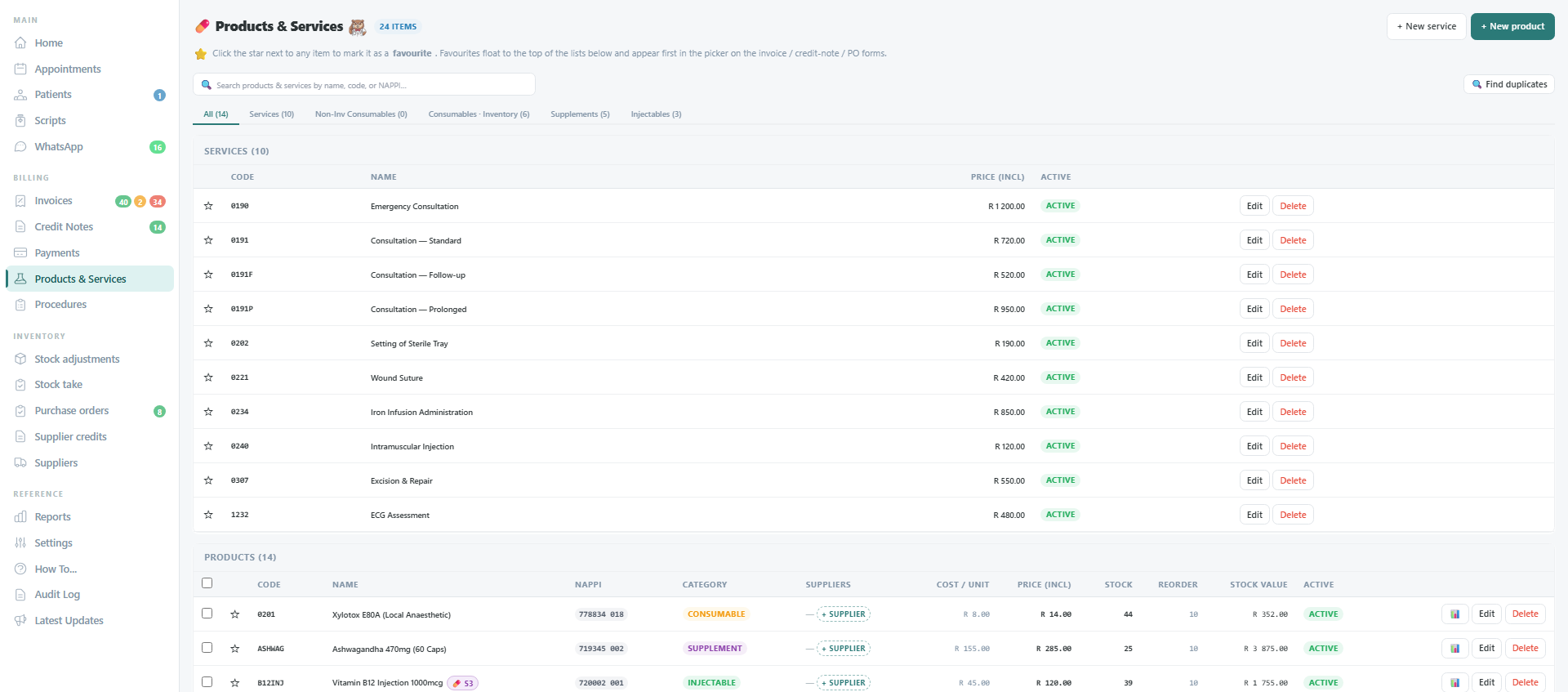Image resolution: width=1568 pixels, height=692 pixels.
Task: Open Settings from the sidebar
Action: (x=90, y=543)
